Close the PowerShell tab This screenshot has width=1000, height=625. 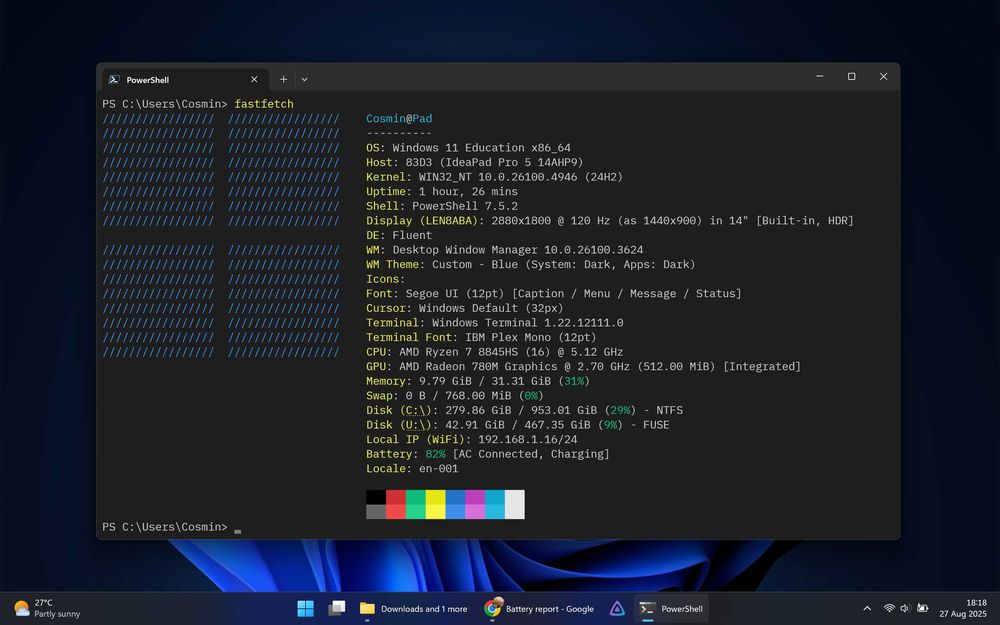click(254, 79)
